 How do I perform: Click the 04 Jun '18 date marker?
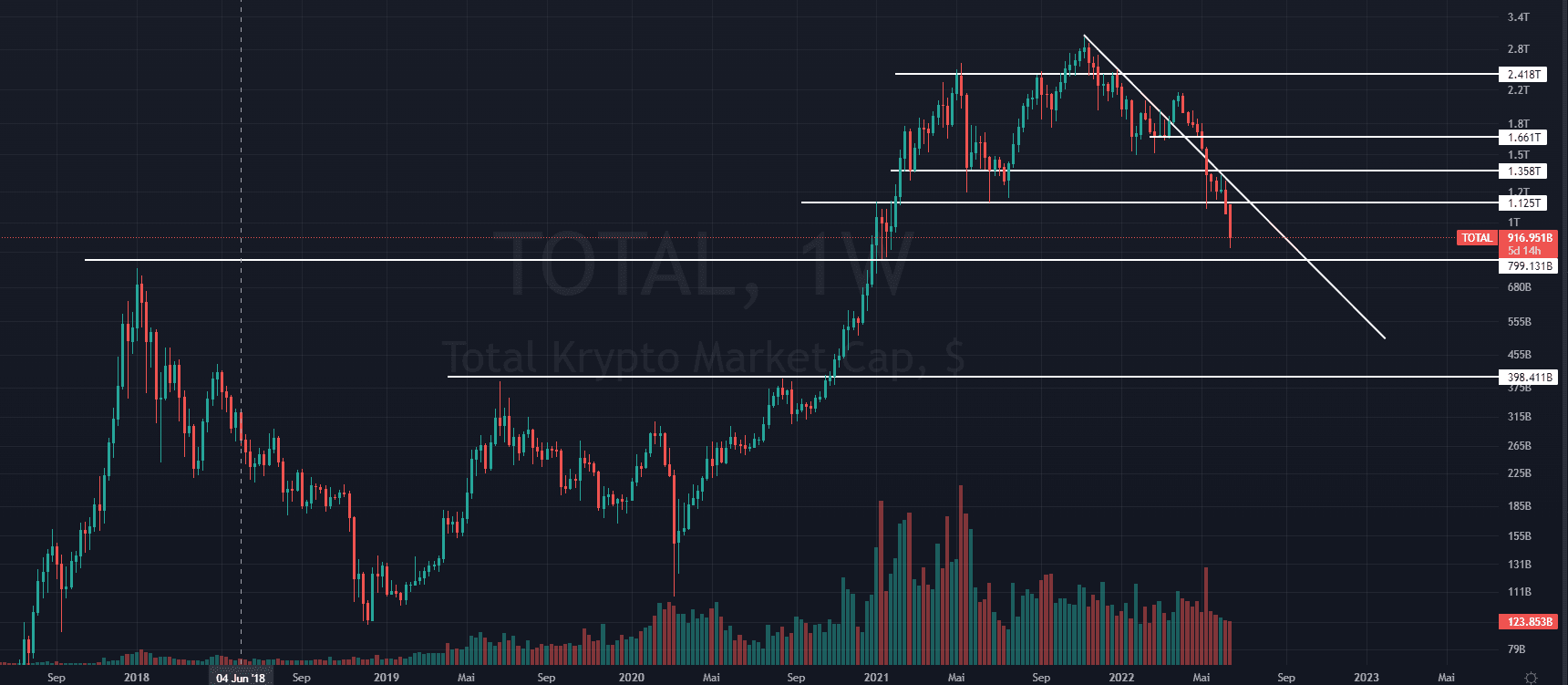pyautogui.click(x=241, y=678)
